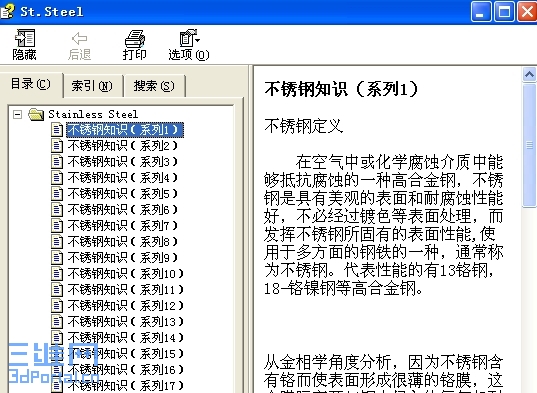
Task: Click page icon beside 系列5 topic
Action: point(57,194)
